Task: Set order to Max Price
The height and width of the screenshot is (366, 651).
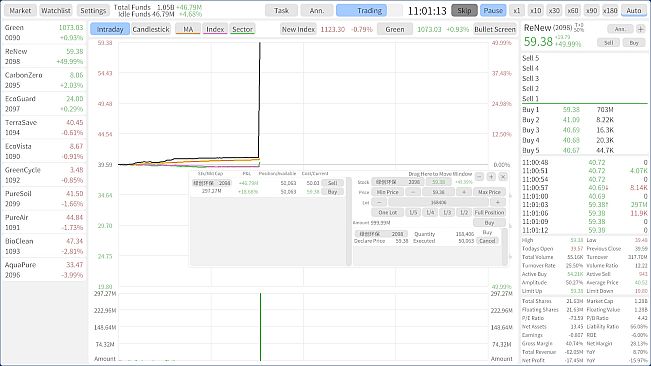Action: (x=489, y=192)
